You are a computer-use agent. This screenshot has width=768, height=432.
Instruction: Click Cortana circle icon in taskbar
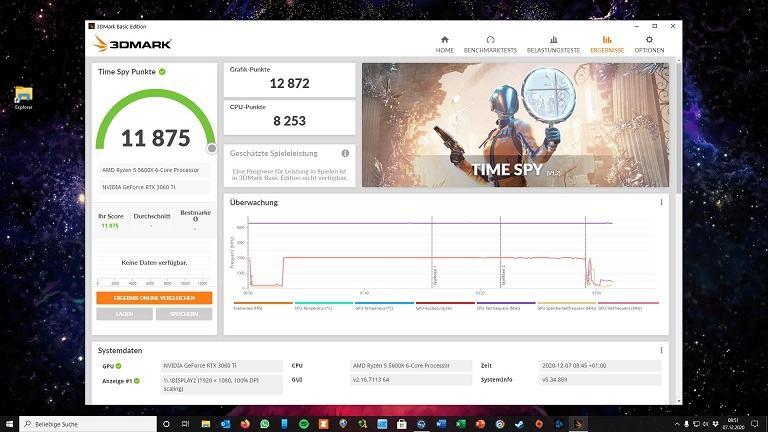tap(166, 424)
